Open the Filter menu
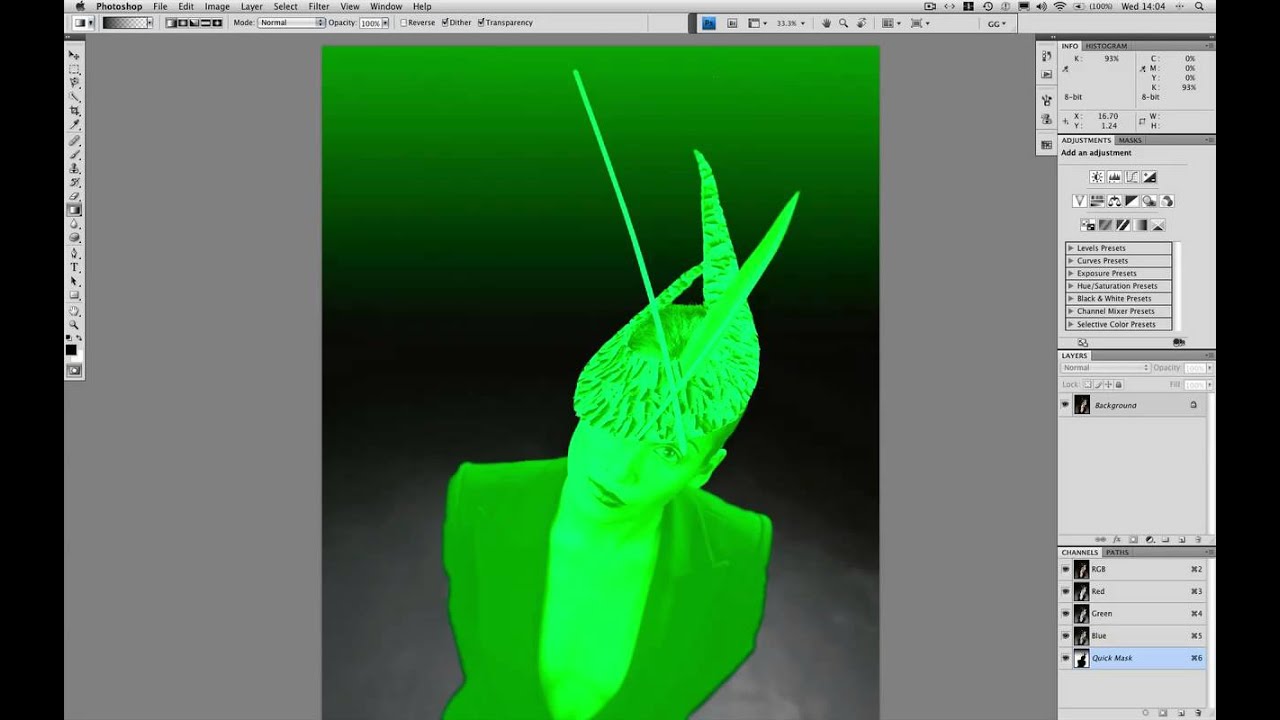Image resolution: width=1280 pixels, height=720 pixels. point(319,6)
